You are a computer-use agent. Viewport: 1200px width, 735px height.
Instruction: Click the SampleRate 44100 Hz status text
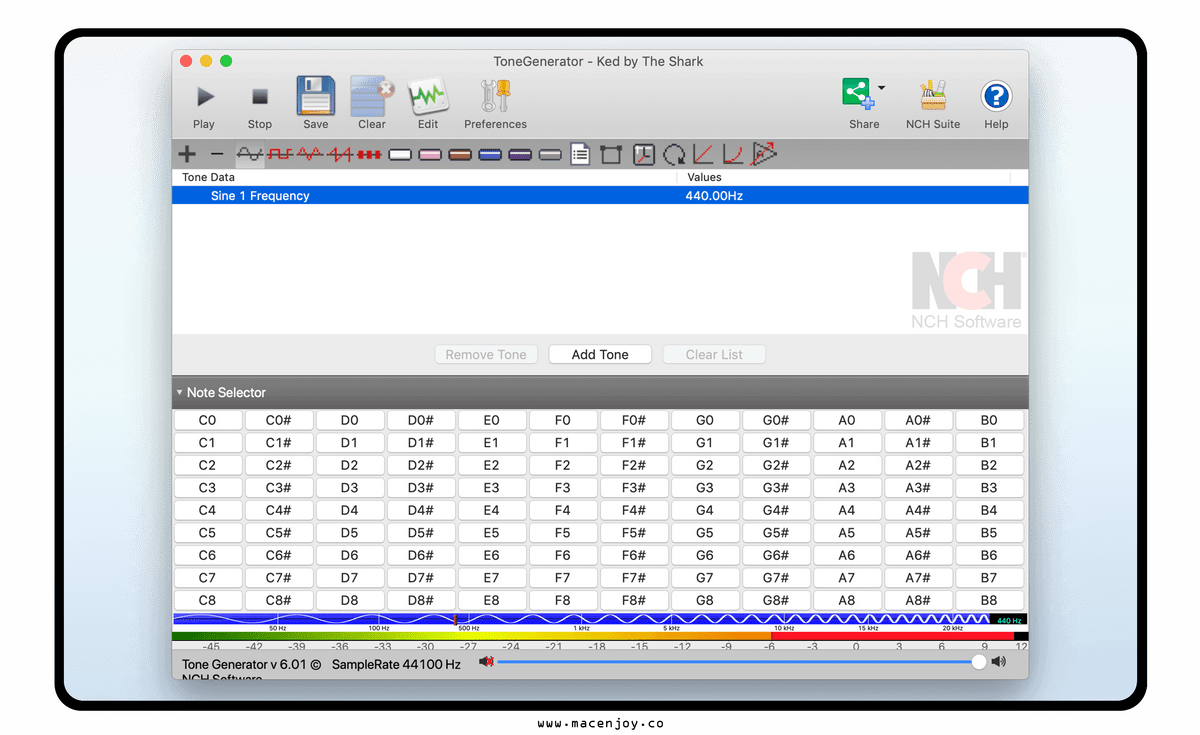(396, 664)
